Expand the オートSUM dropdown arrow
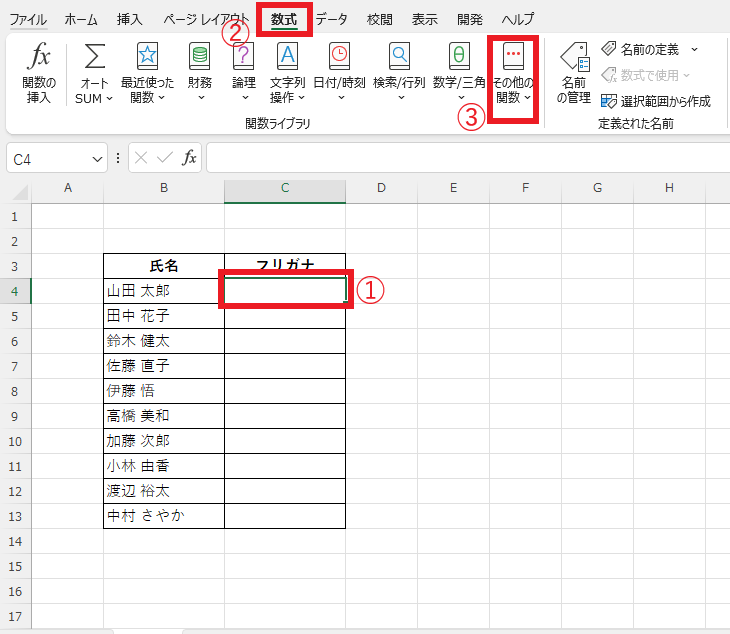 click(x=109, y=99)
